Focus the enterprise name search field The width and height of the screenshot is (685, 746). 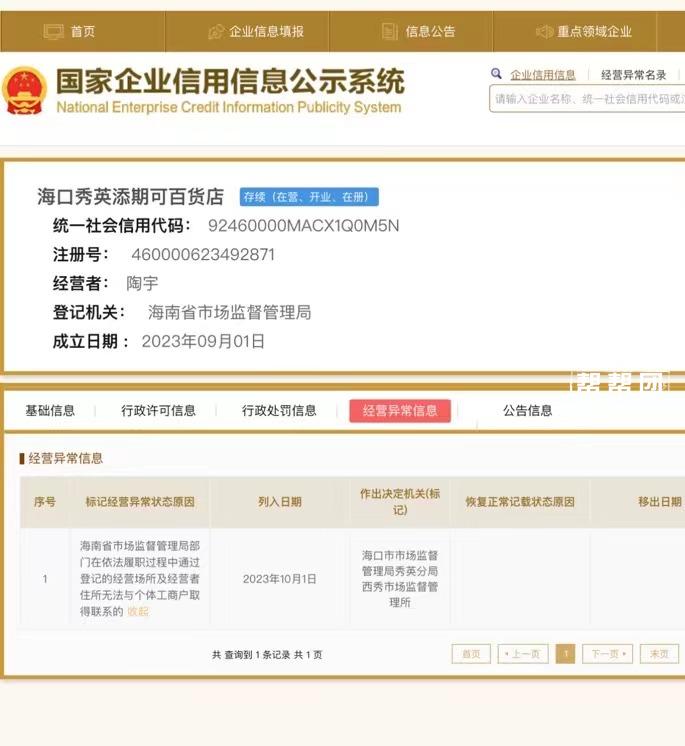click(587, 99)
